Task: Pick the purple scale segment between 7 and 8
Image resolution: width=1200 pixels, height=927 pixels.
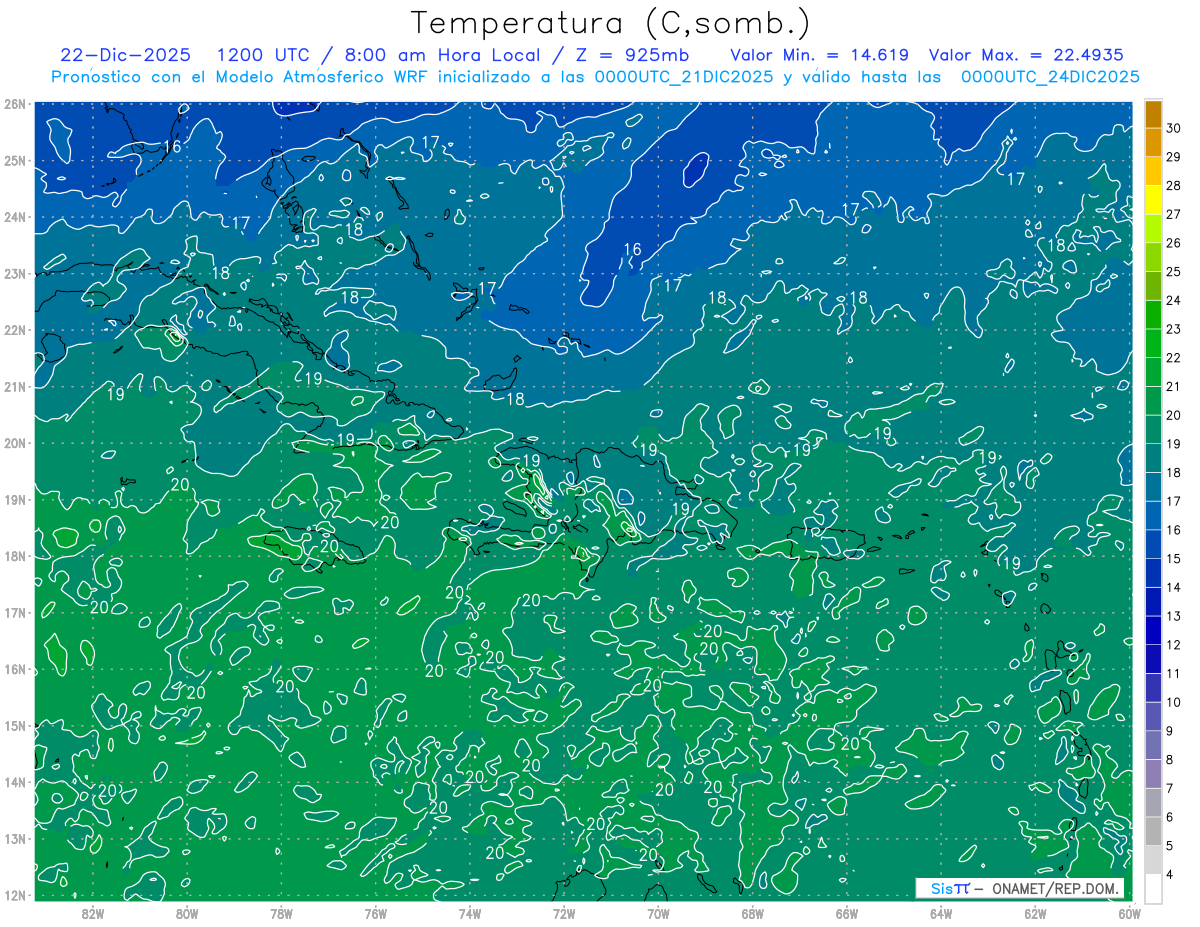Action: click(1153, 773)
